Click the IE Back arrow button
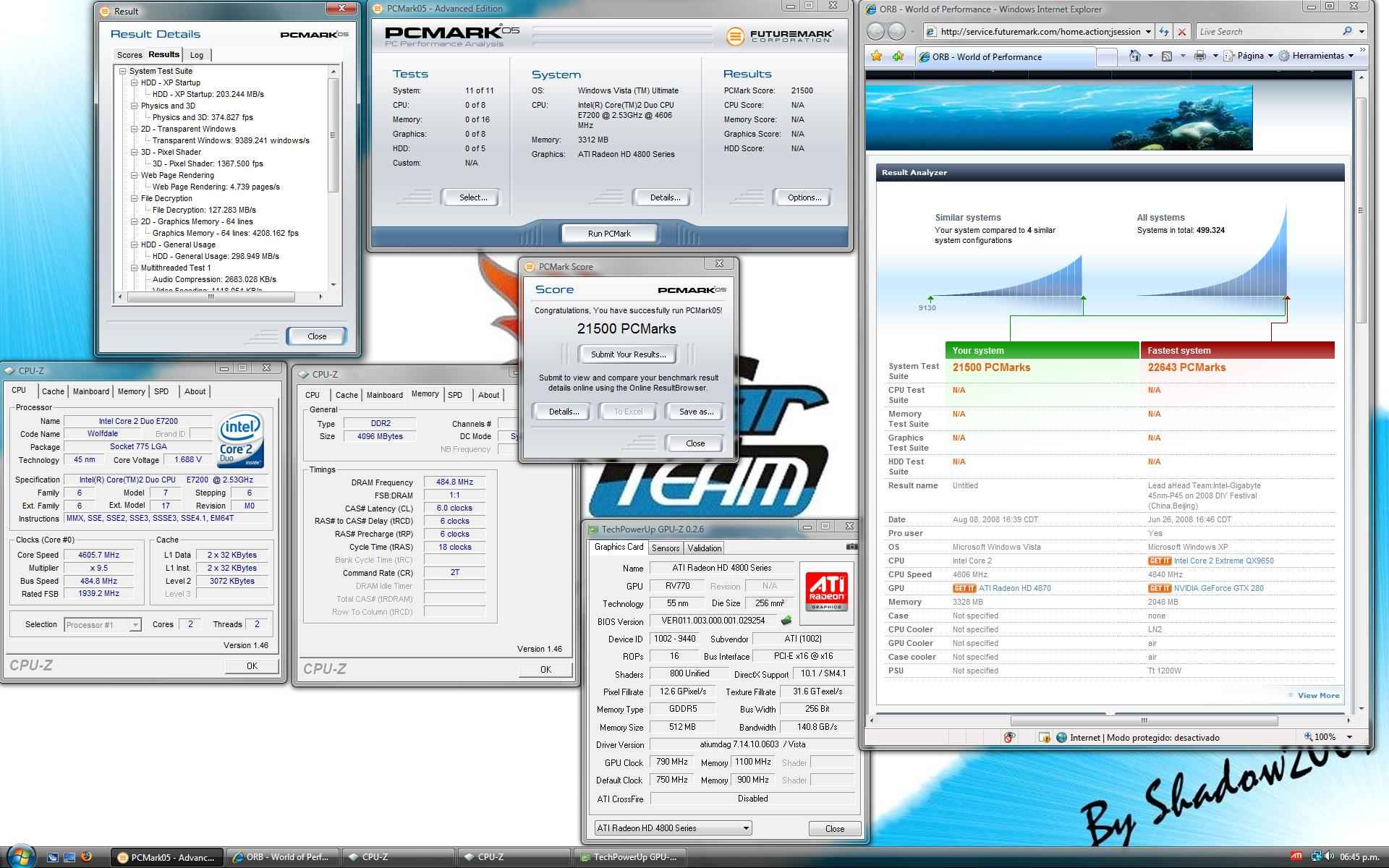Image resolution: width=1389 pixels, height=868 pixels. pos(875,31)
